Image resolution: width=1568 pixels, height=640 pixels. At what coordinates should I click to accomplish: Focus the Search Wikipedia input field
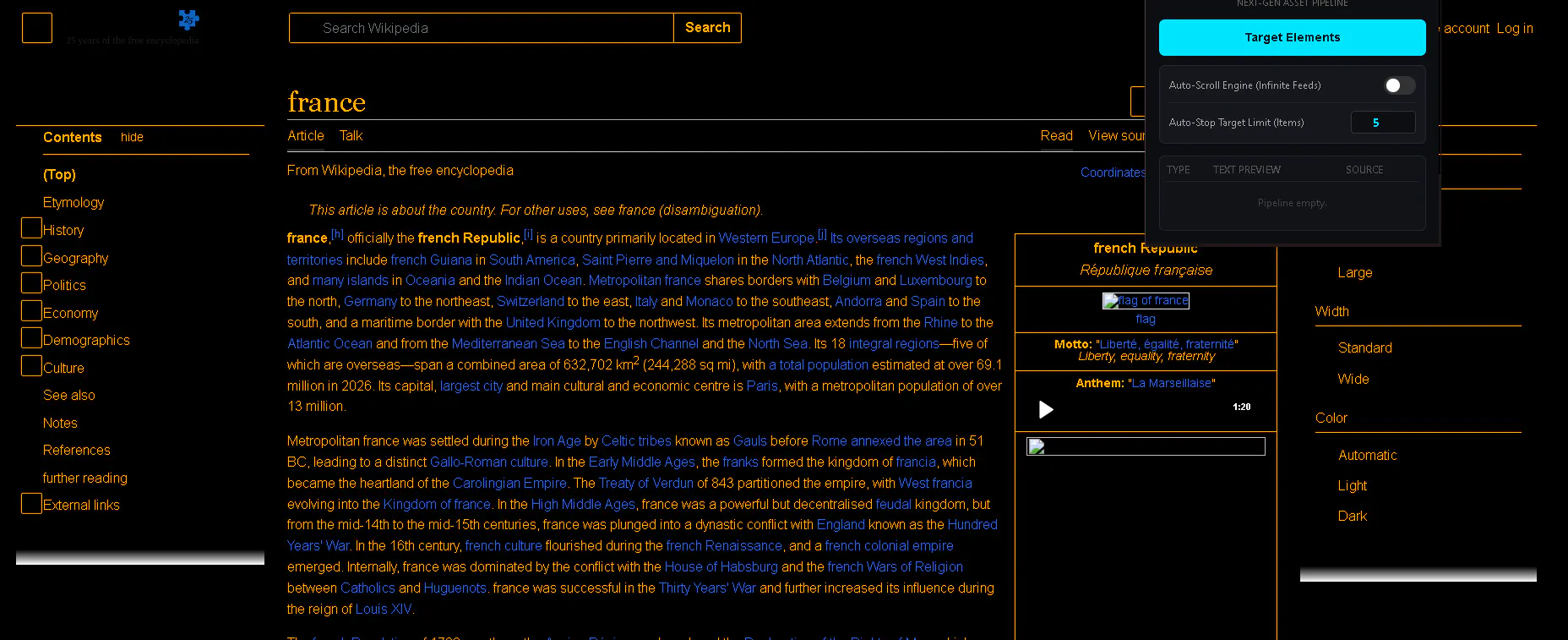482,28
